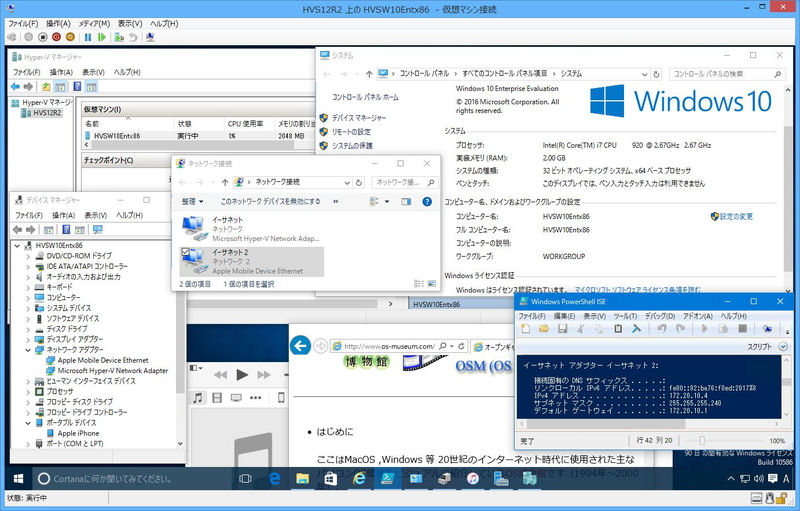Click the black Turn Off VM toolbar icon

pos(43,37)
